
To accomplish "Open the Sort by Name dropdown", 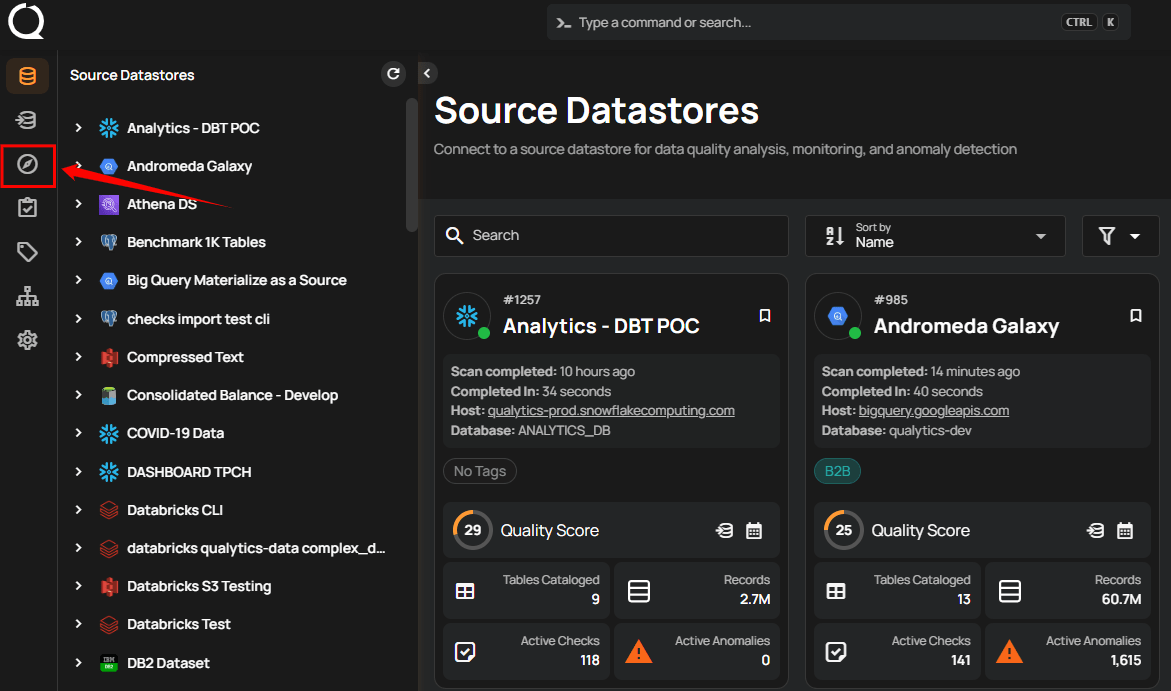I will (934, 235).
